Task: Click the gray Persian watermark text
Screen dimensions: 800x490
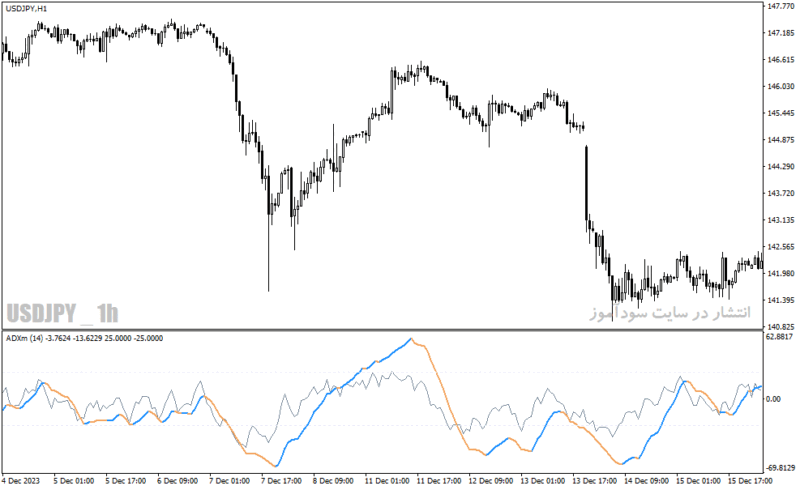Action: point(670,312)
